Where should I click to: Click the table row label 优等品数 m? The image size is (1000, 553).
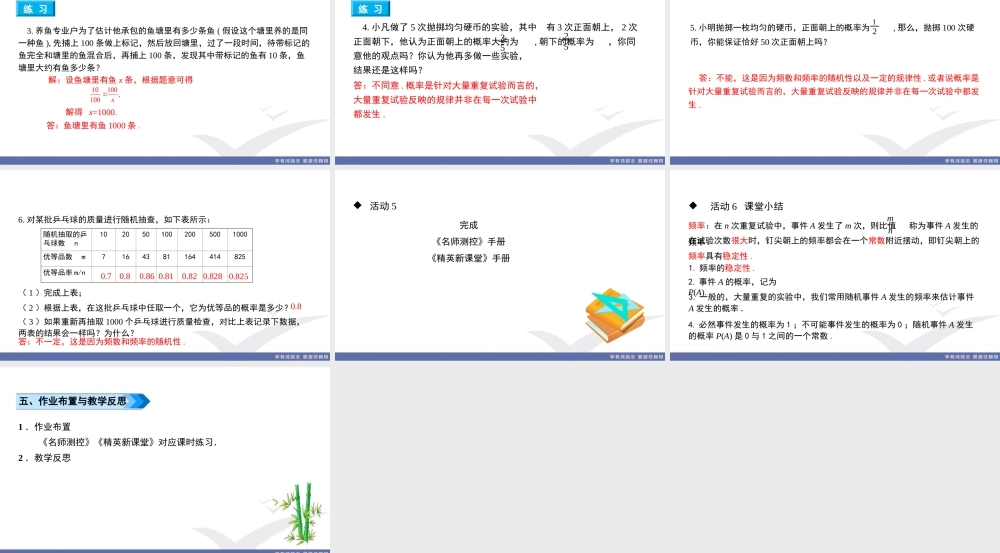coord(64,256)
